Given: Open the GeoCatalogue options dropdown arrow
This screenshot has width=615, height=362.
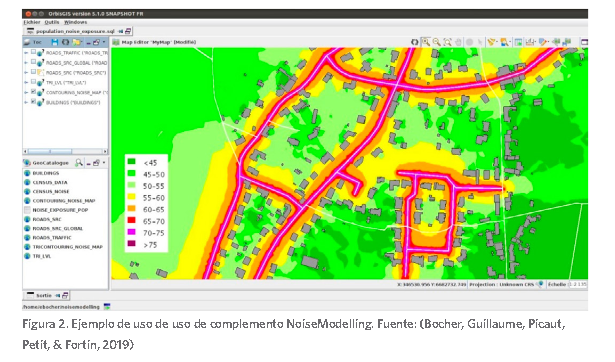Looking at the screenshot, I should [x=104, y=162].
